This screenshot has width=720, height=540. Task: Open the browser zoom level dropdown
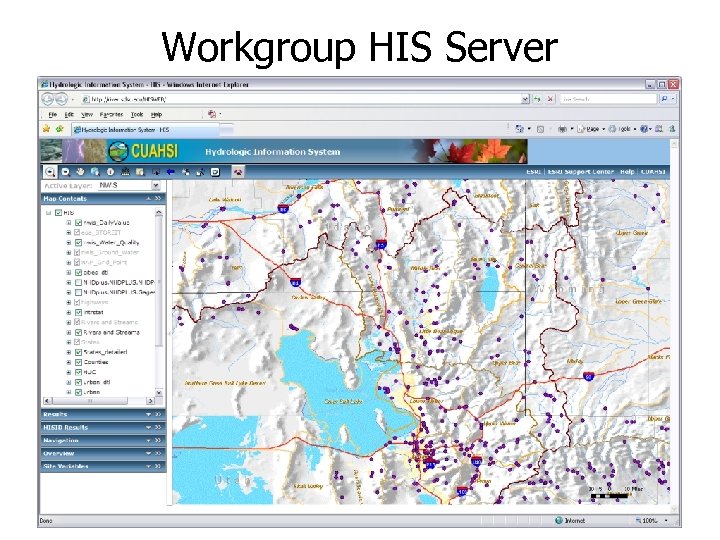tap(666, 520)
